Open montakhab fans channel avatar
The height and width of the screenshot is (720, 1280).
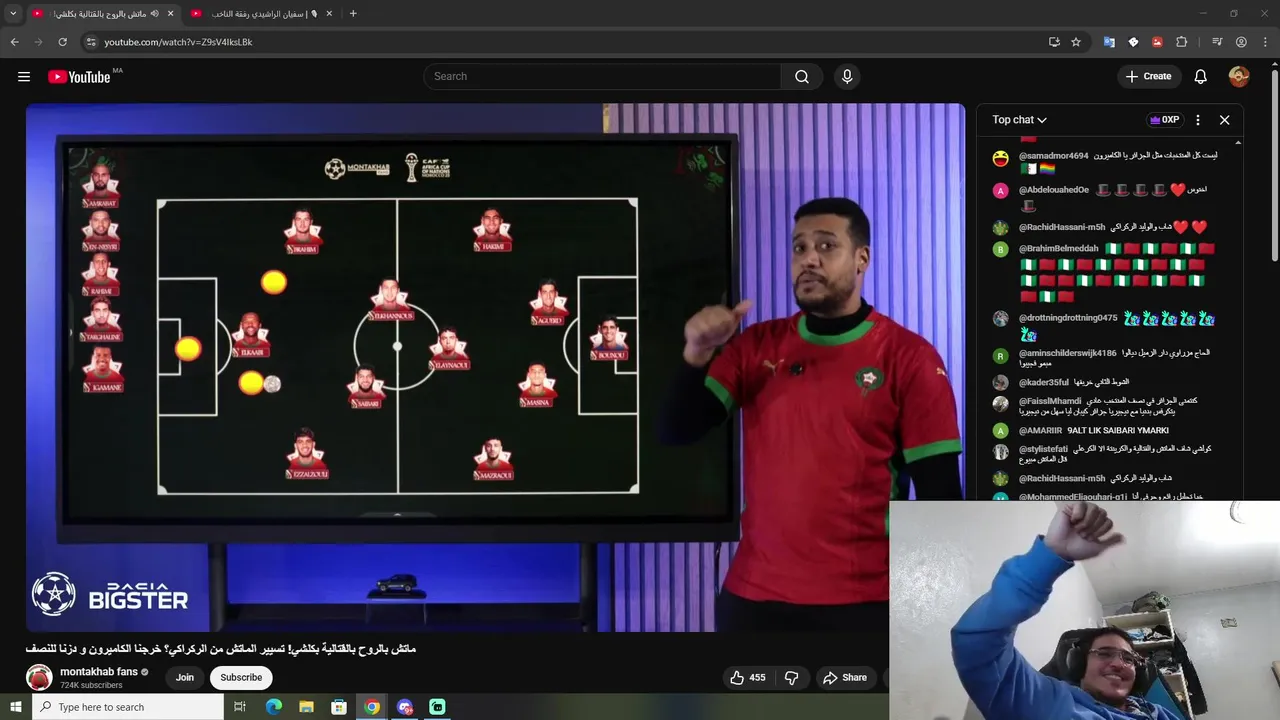(39, 678)
